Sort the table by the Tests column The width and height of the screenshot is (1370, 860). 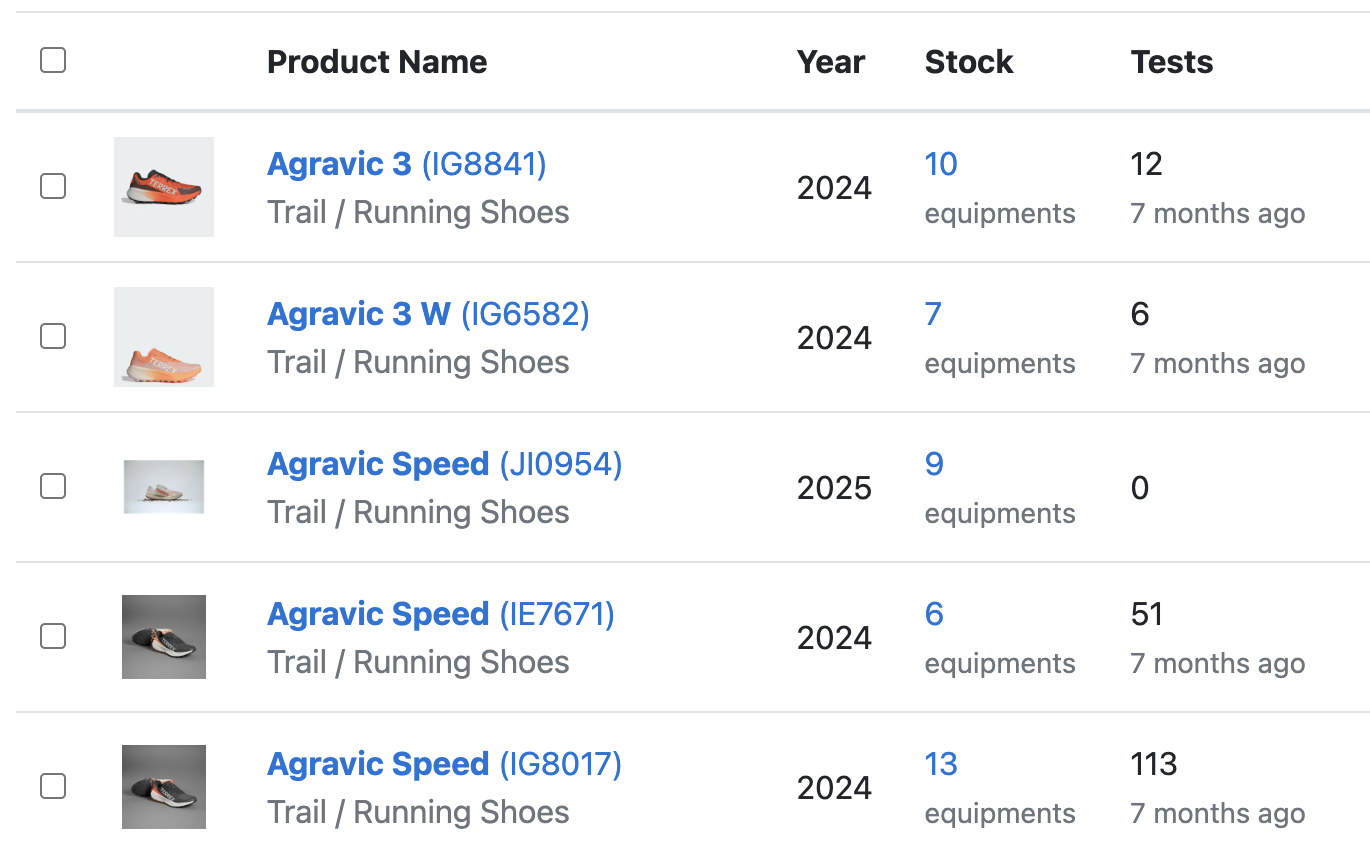pos(1171,61)
